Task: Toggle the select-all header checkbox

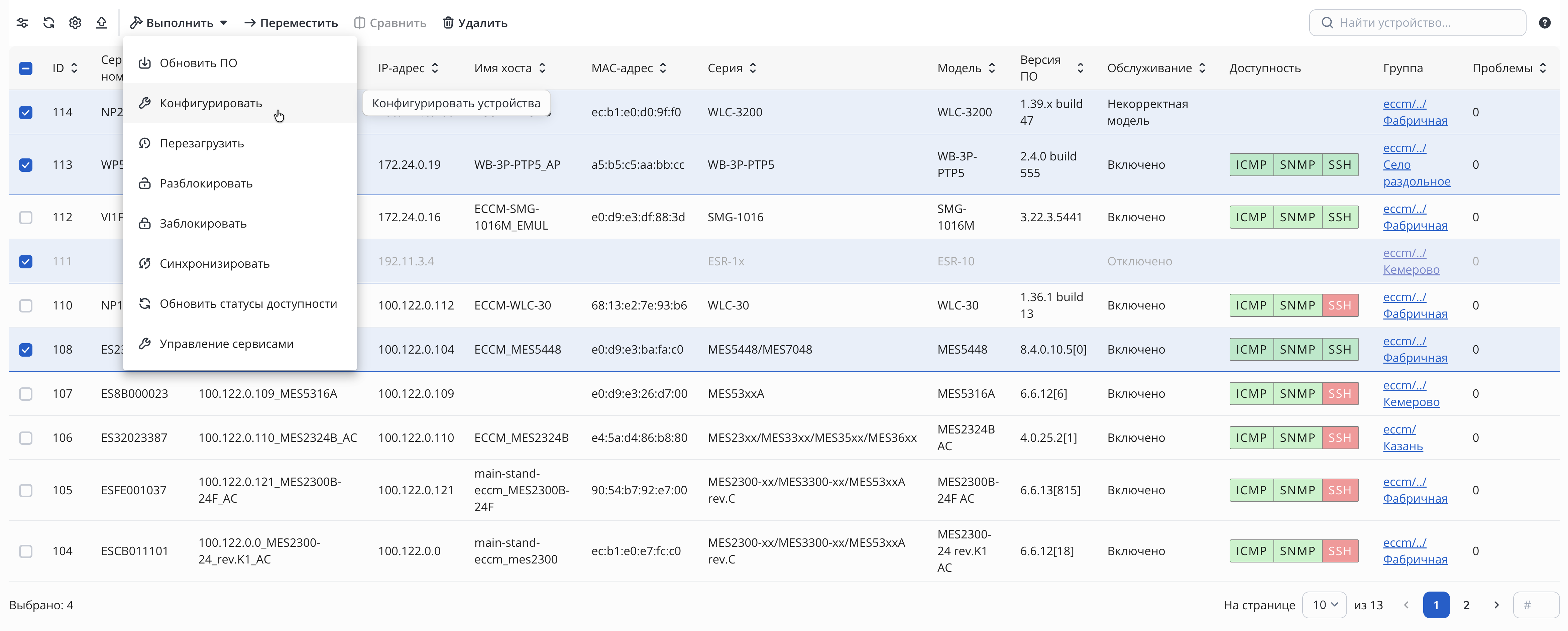Action: (25, 68)
